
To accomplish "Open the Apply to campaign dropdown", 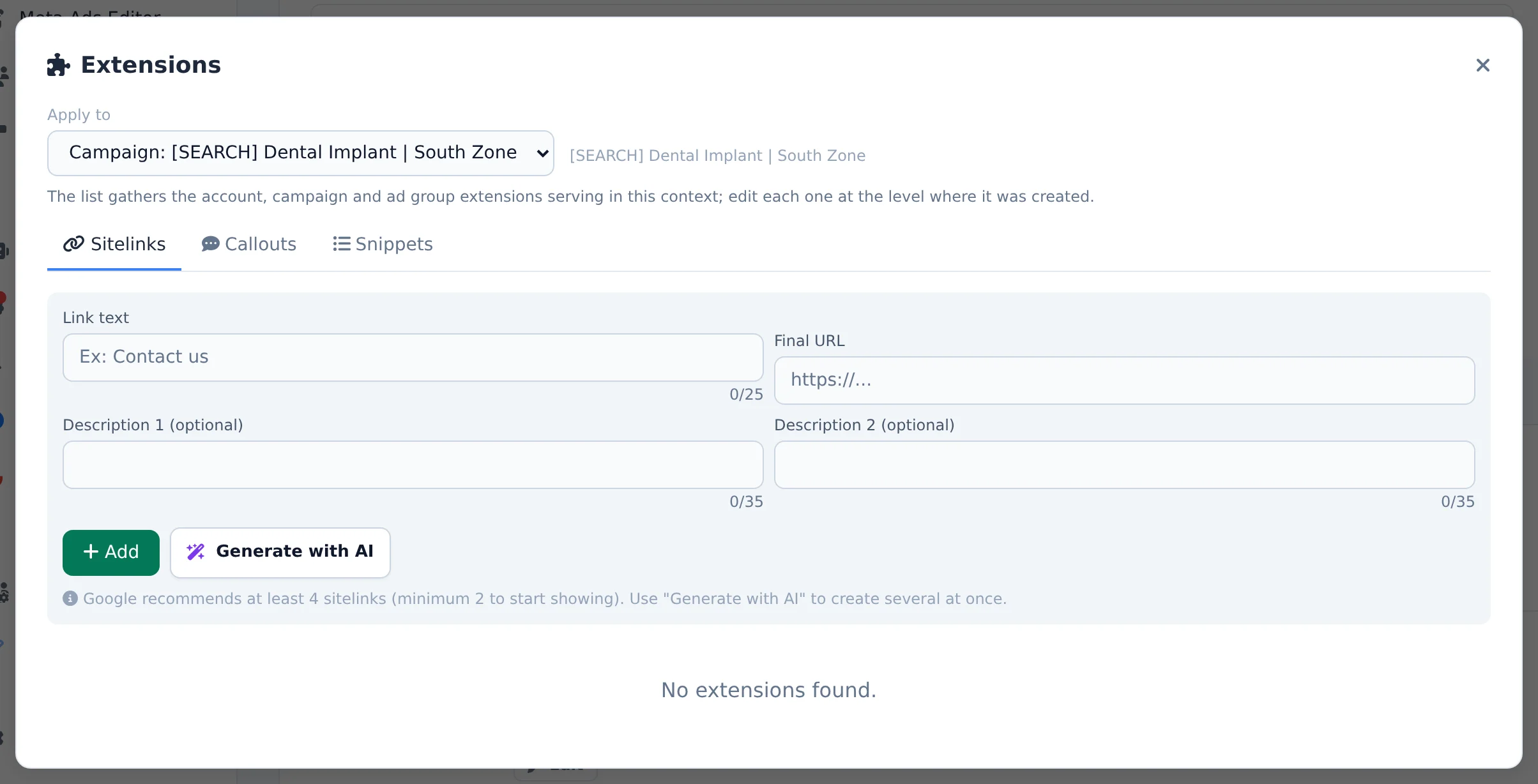I will [x=300, y=153].
